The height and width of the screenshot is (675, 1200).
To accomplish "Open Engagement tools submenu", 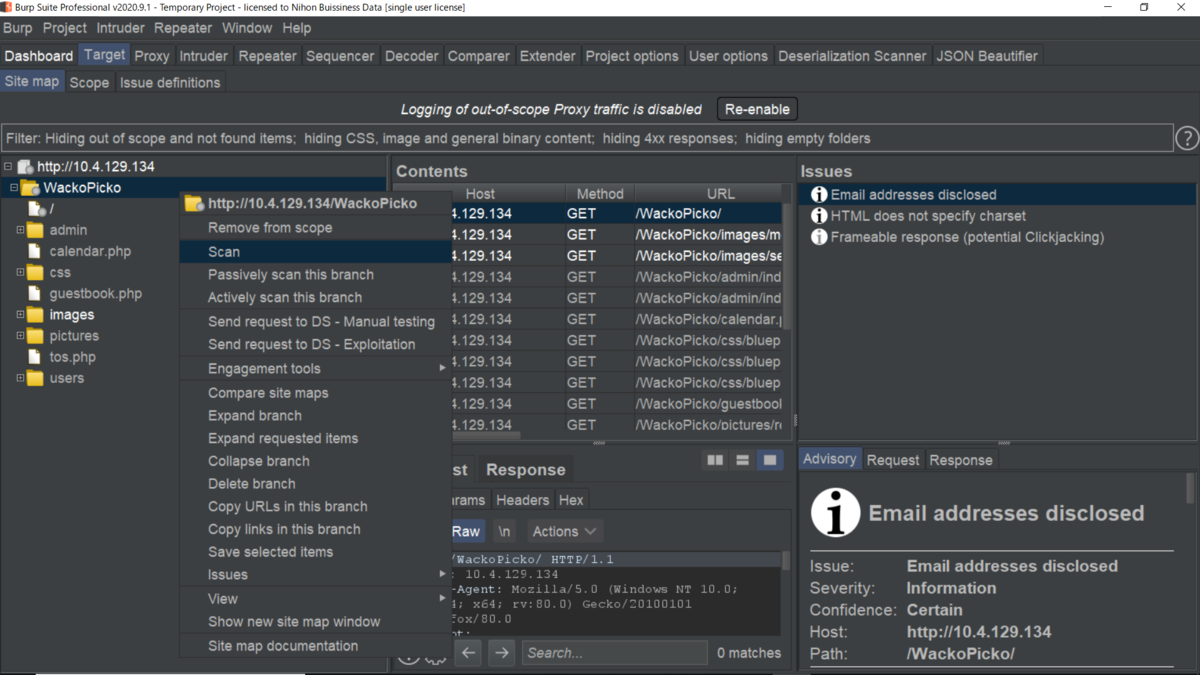I will pos(315,369).
